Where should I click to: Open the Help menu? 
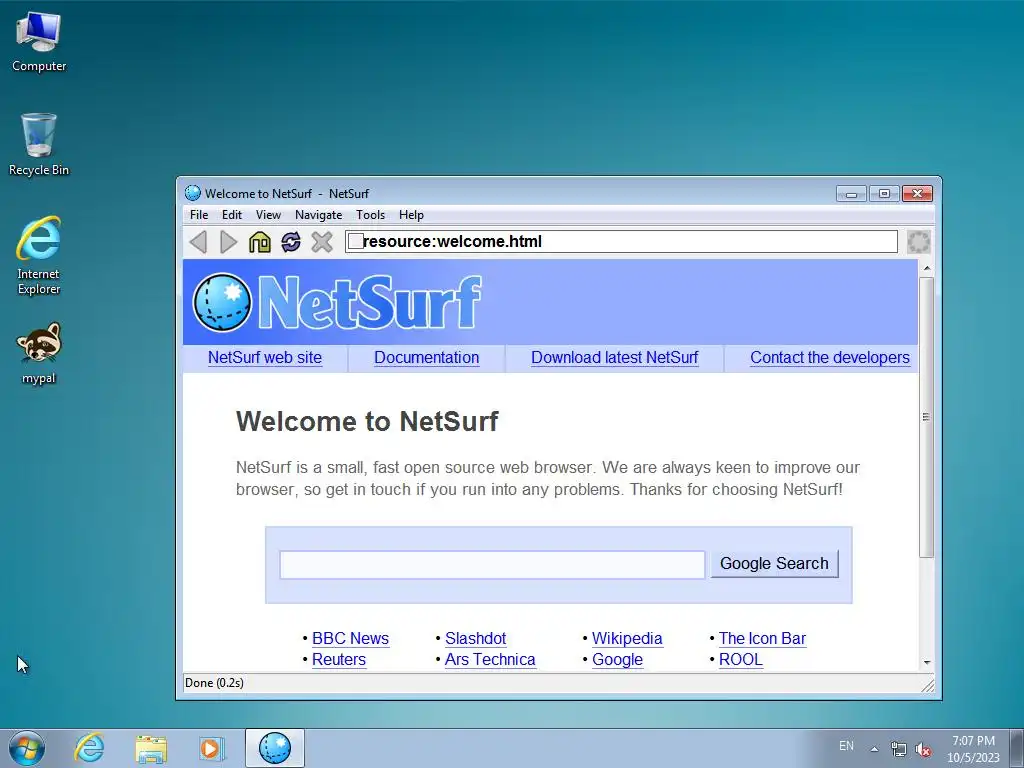click(x=411, y=215)
